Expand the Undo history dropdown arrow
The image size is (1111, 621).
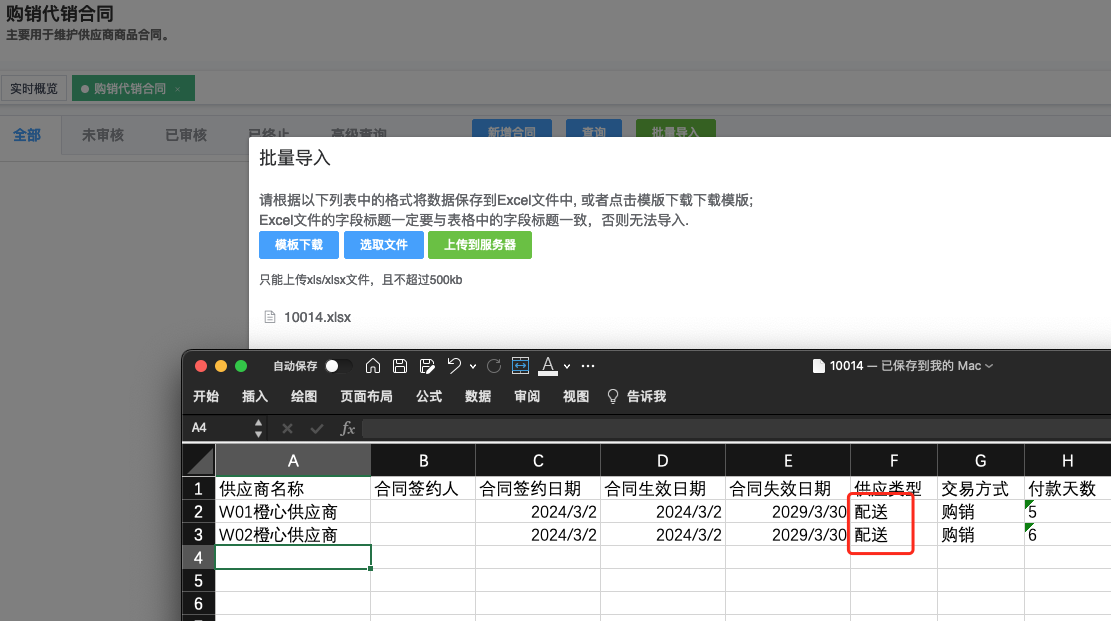tap(471, 366)
